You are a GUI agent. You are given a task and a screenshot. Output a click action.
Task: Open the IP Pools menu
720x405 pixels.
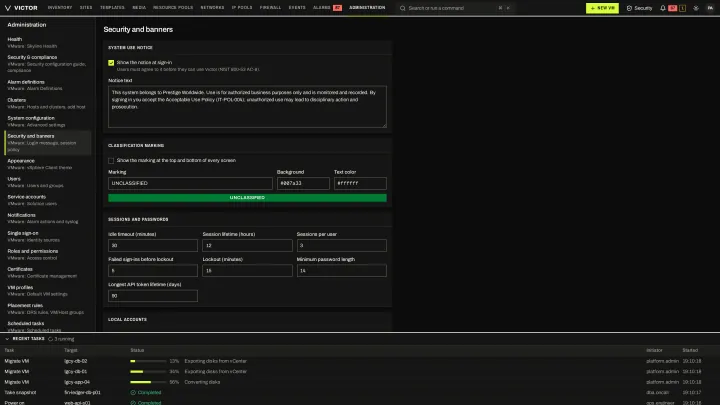click(x=242, y=8)
